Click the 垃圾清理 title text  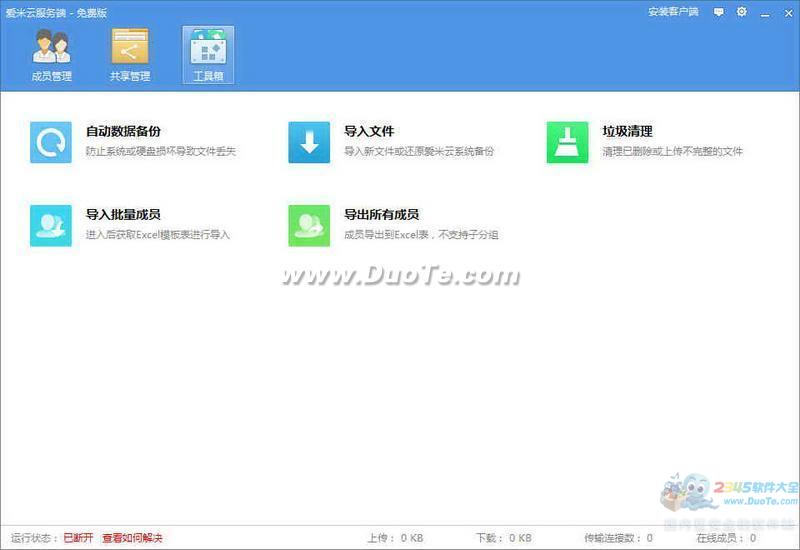[x=627, y=131]
